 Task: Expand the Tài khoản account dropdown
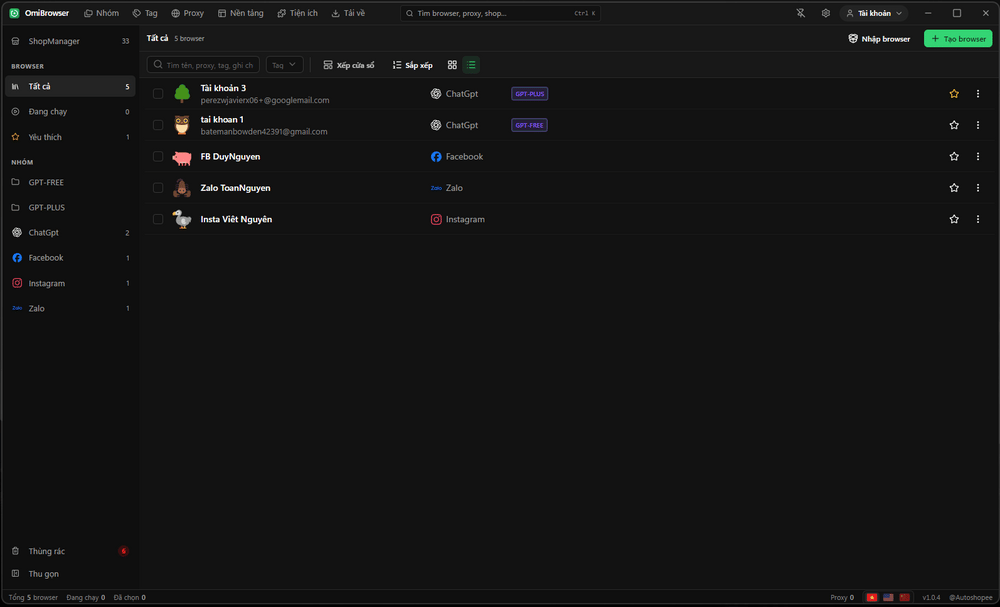874,13
